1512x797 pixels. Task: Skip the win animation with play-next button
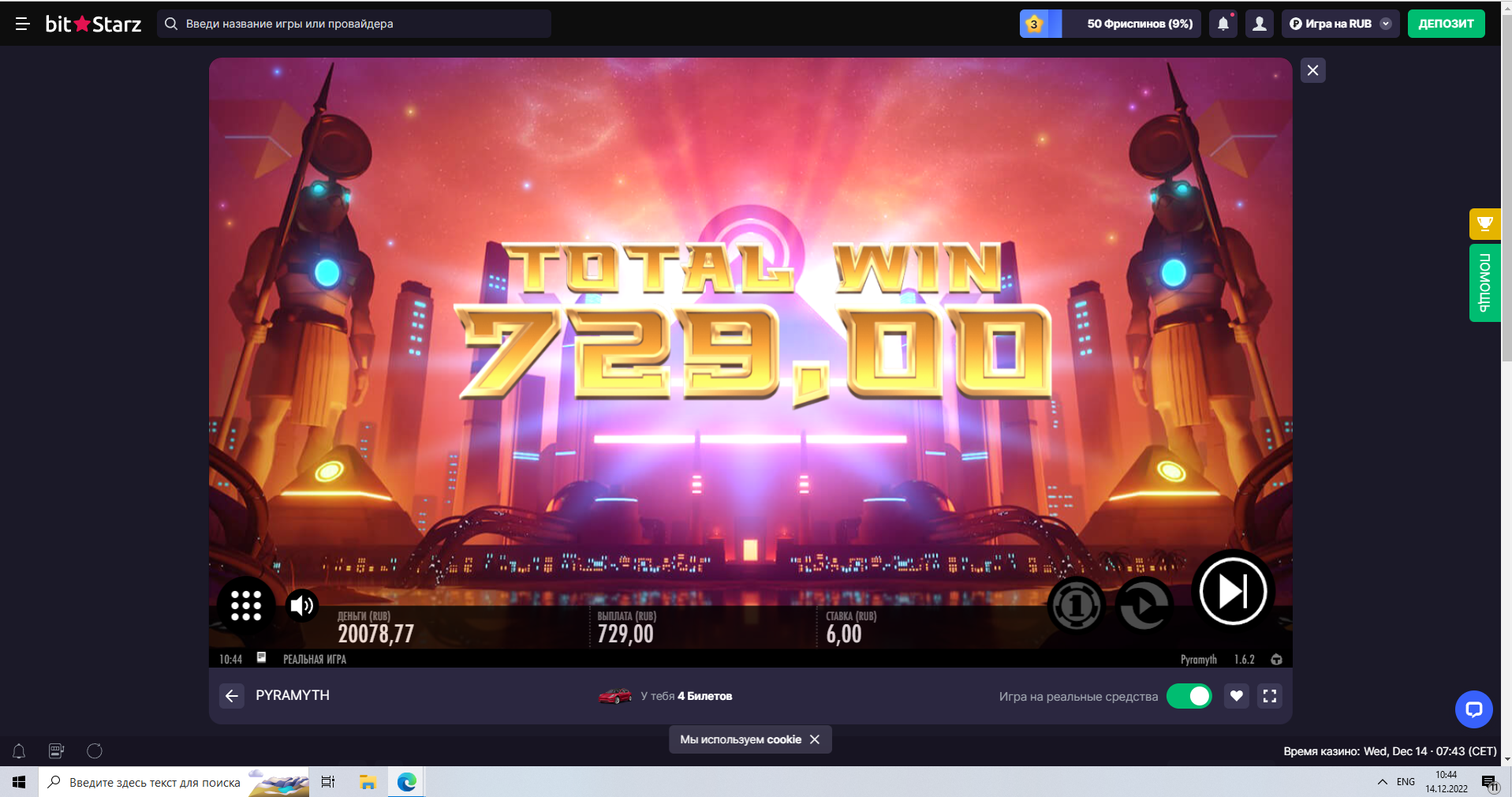pyautogui.click(x=1233, y=591)
